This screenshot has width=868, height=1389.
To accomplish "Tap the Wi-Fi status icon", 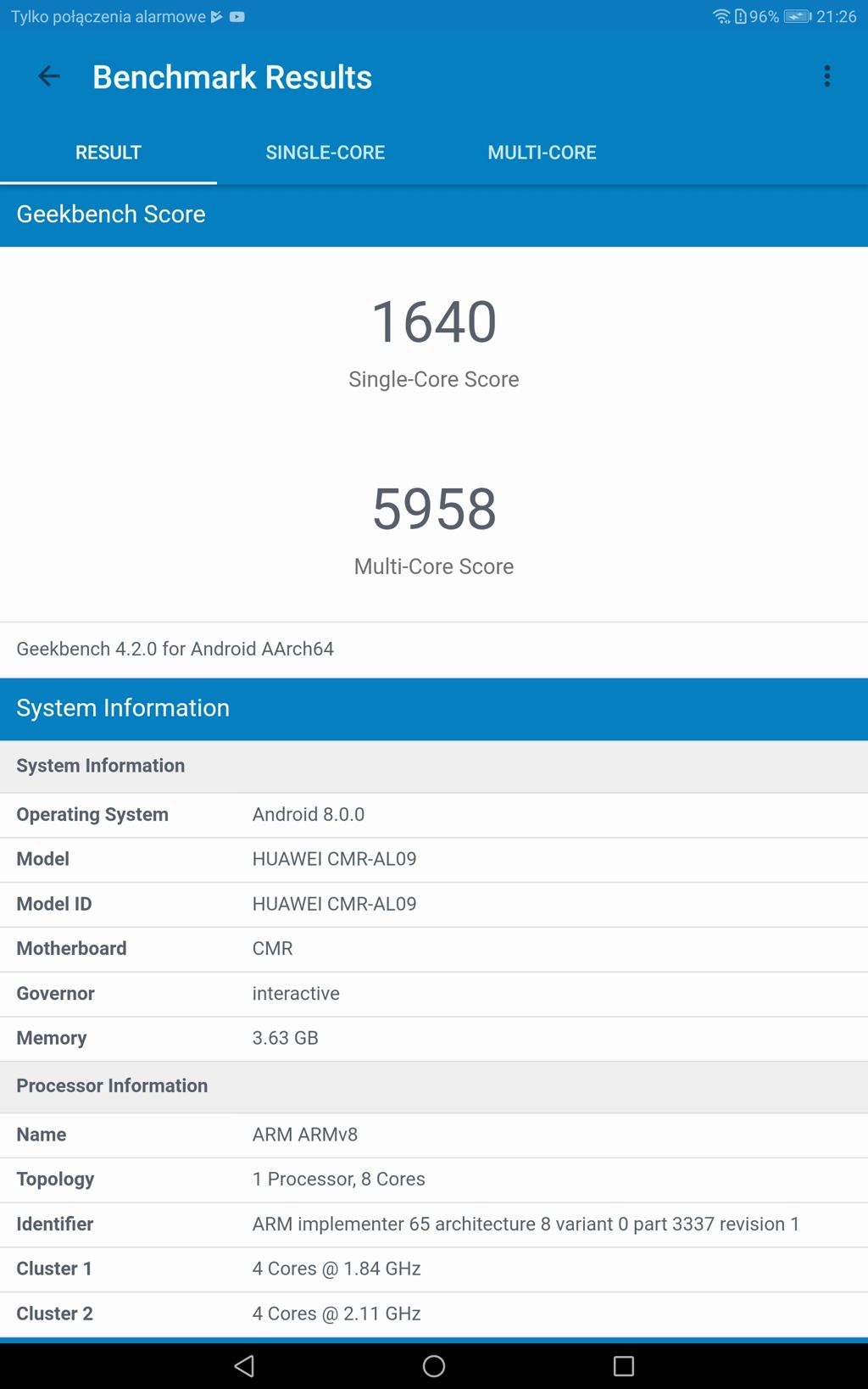I will click(x=721, y=17).
